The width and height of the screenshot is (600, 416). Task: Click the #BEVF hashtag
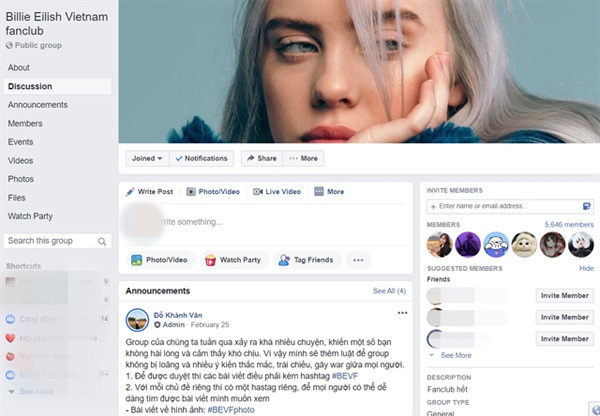coord(345,376)
